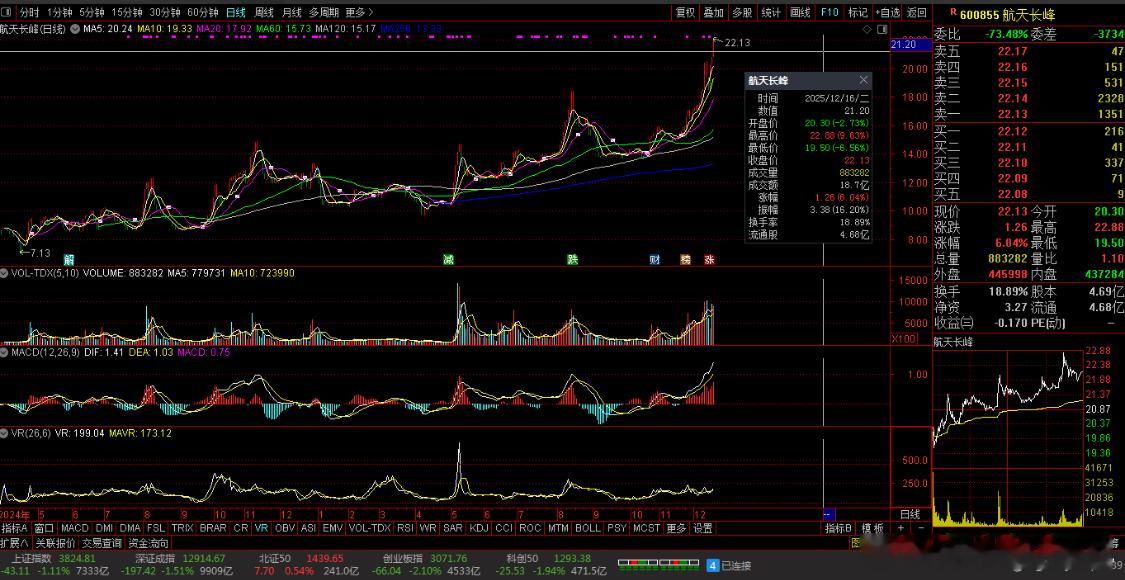Click the 多股 multi-stock button

(x=742, y=12)
